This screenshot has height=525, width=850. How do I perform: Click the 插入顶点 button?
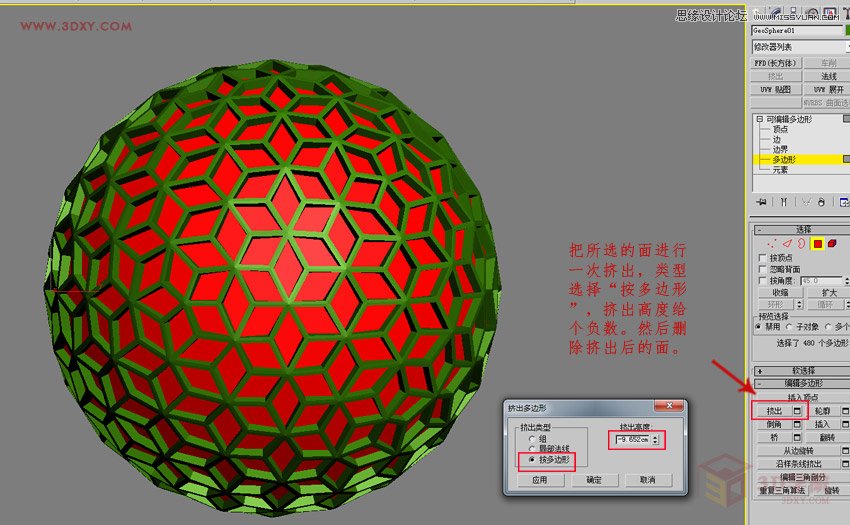point(803,398)
